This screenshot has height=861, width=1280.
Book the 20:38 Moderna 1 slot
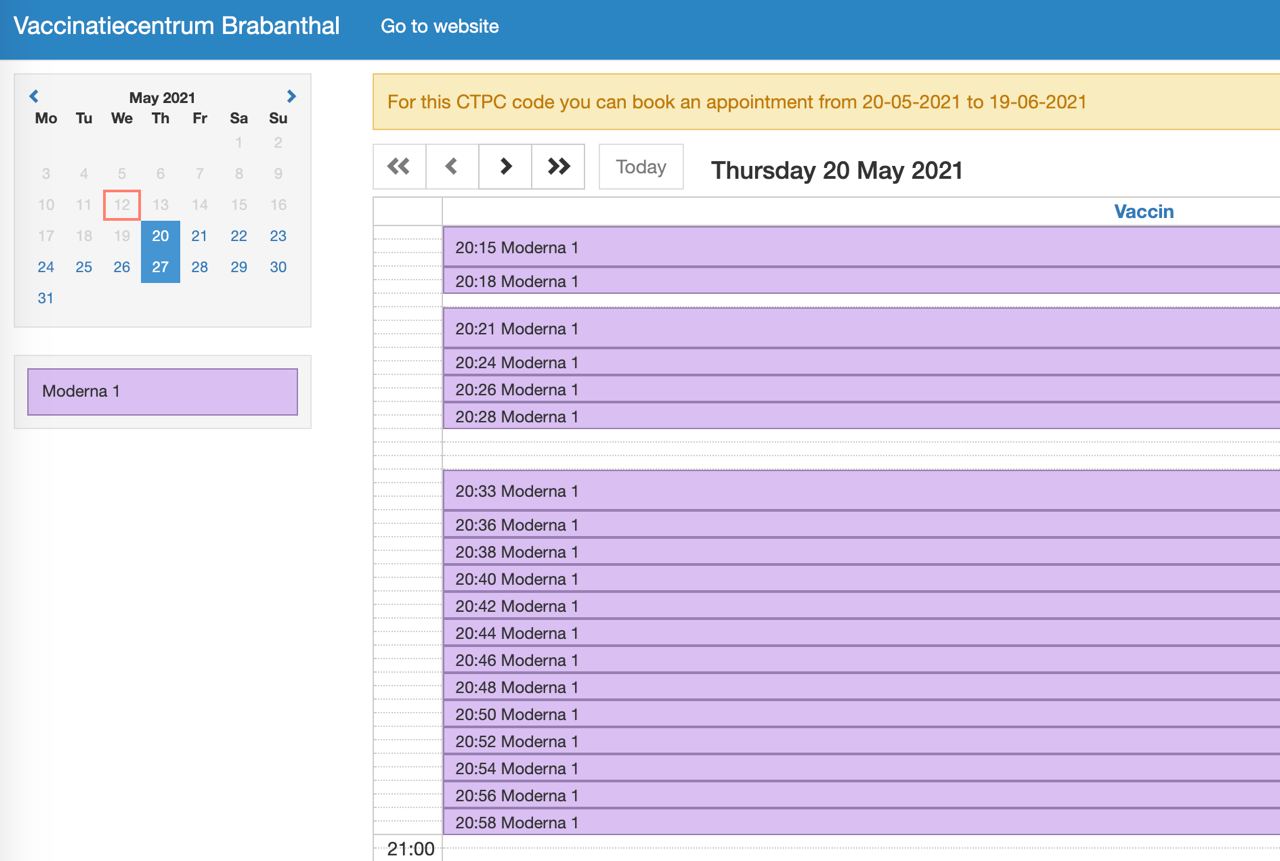pos(861,552)
